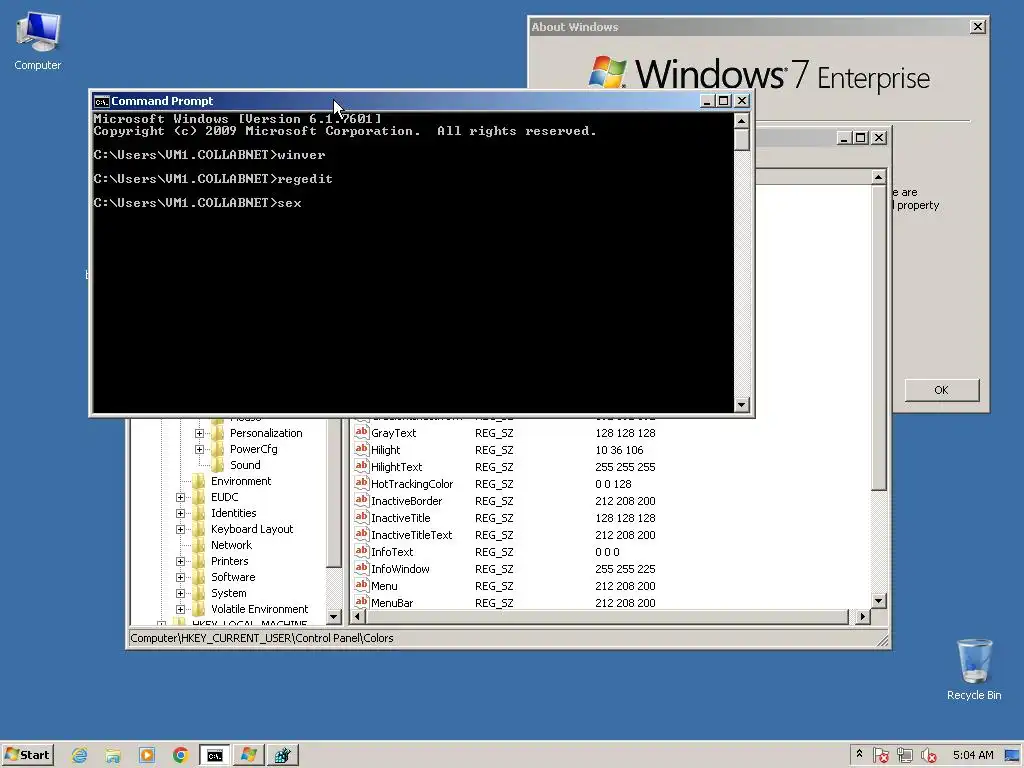1024x768 pixels.
Task: Select the InfoWindow value icon
Action: [361, 568]
